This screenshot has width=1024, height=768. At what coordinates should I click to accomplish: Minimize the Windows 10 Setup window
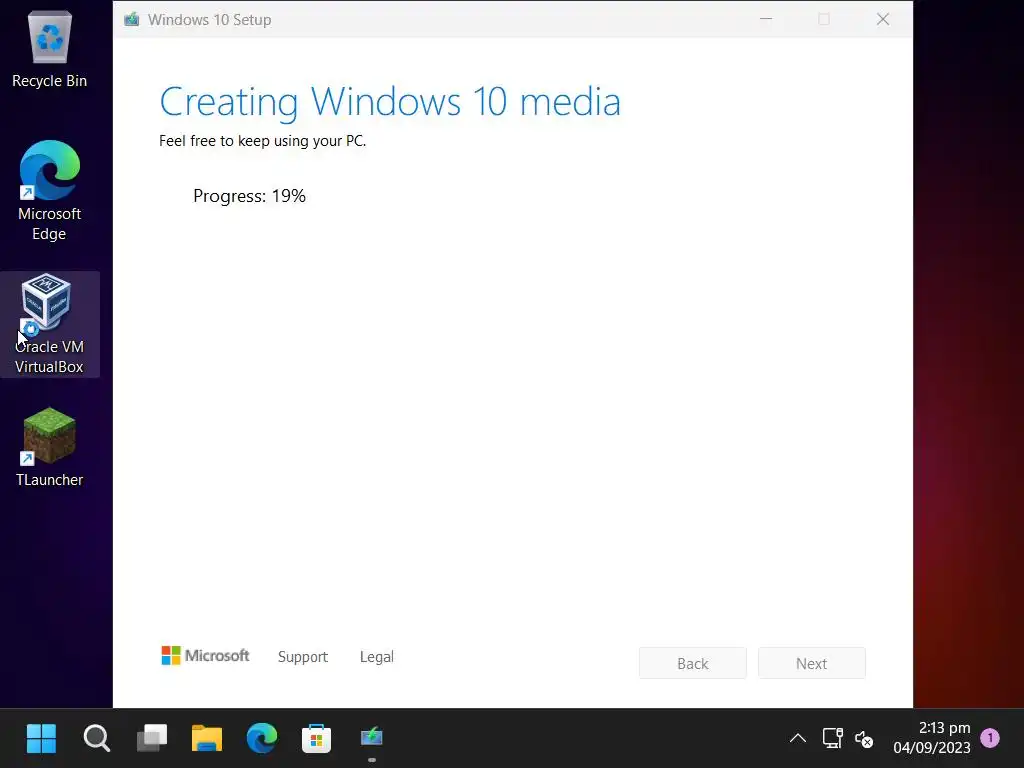pos(766,19)
